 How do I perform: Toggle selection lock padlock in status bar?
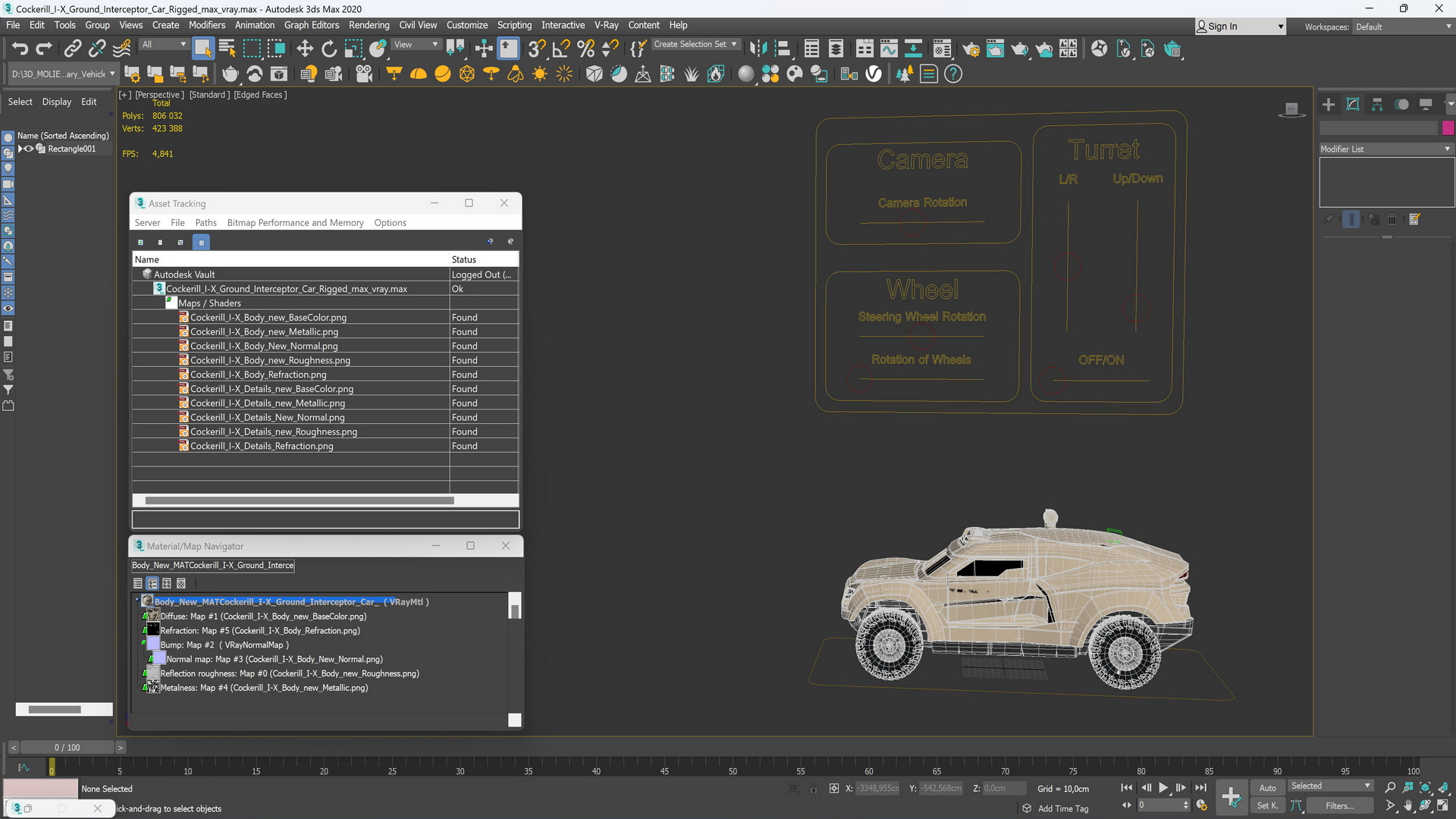coord(813,789)
